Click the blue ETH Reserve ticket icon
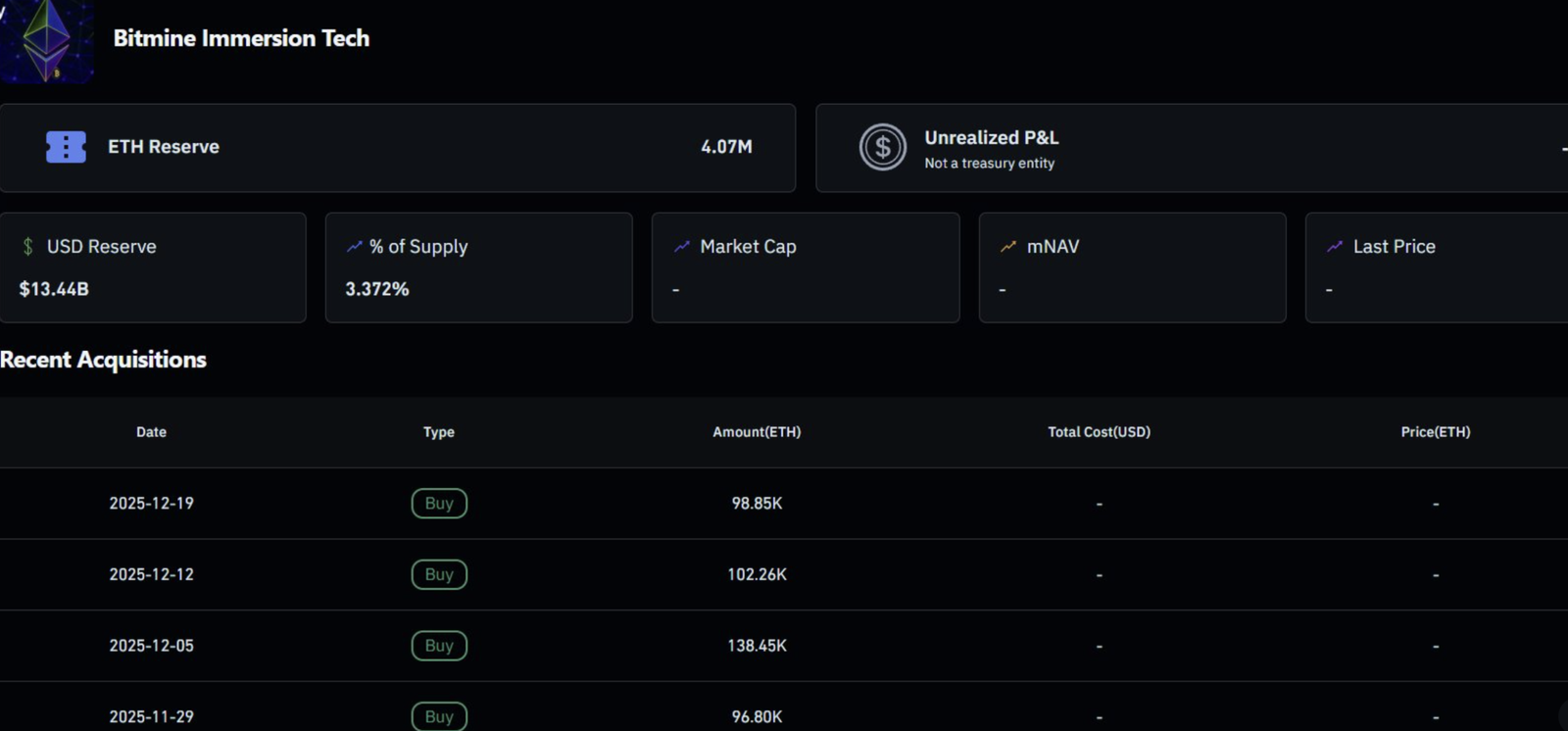The width and height of the screenshot is (1568, 731). click(66, 147)
